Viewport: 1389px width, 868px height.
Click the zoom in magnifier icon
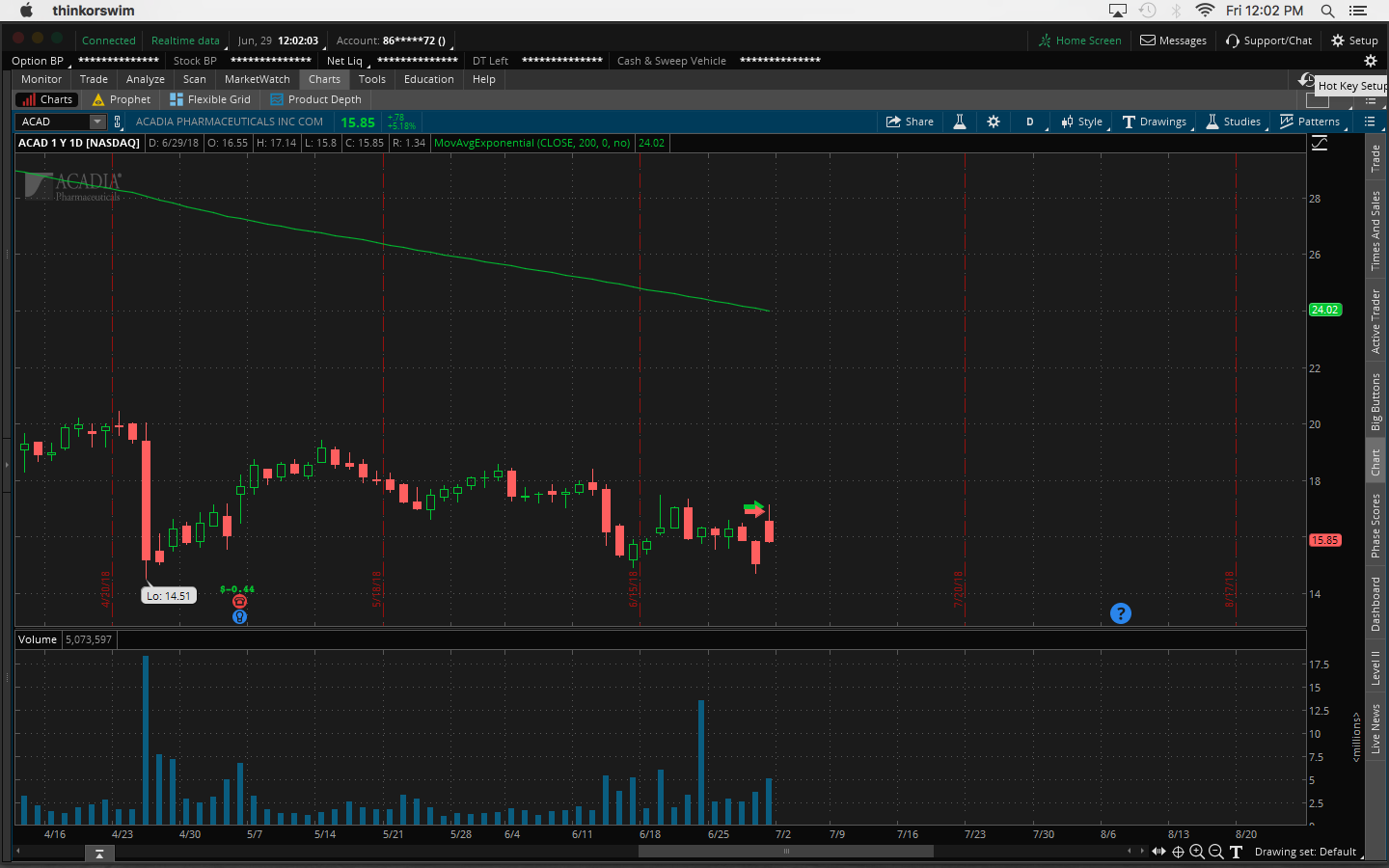point(1197,852)
